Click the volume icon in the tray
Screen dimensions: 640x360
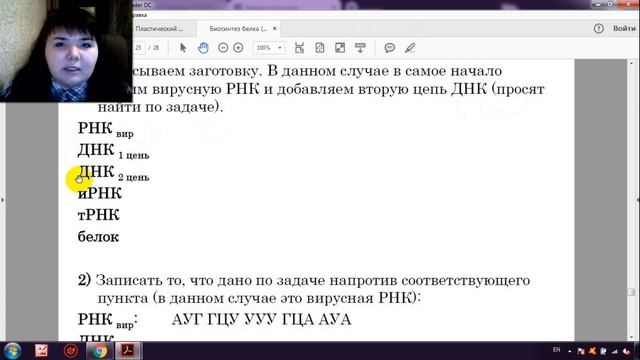[626, 351]
